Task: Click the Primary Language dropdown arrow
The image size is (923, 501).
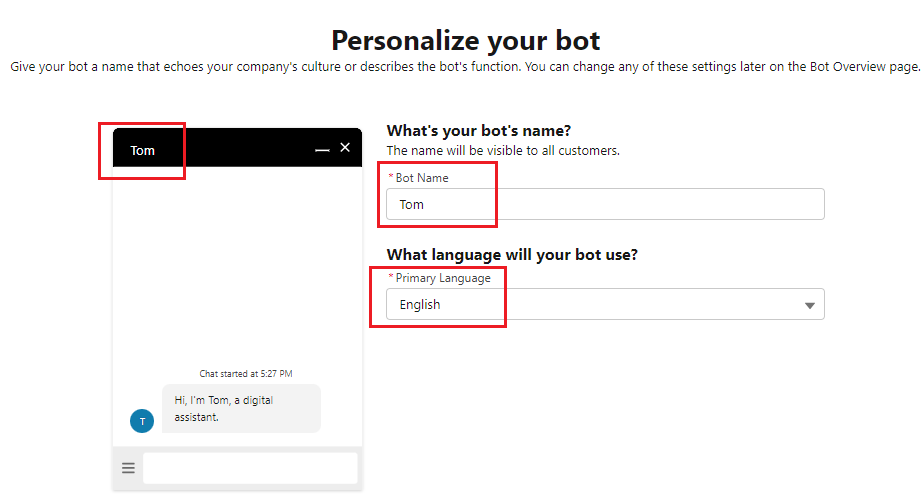Action: 810,305
